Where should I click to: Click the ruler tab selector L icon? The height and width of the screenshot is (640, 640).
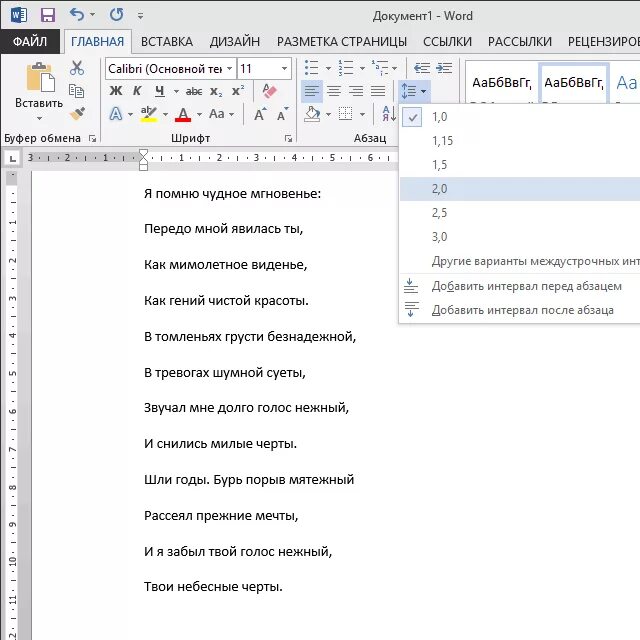[x=12, y=158]
